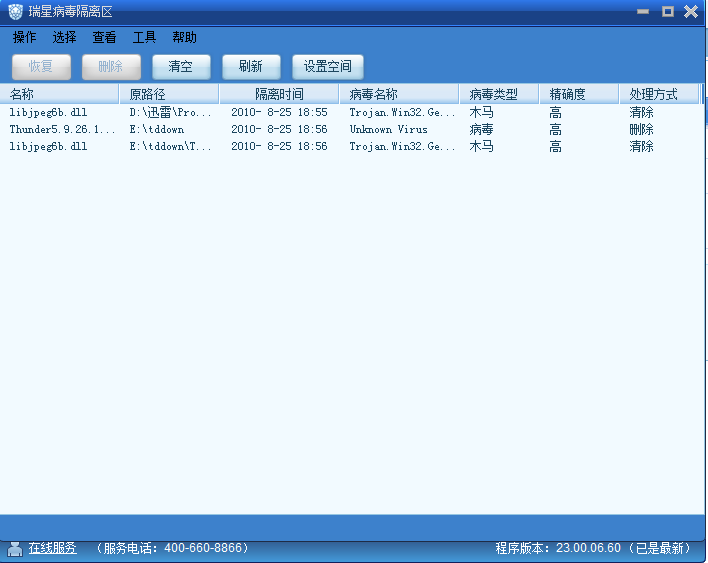Click the 清空 button
The width and height of the screenshot is (708, 563).
(x=181, y=66)
